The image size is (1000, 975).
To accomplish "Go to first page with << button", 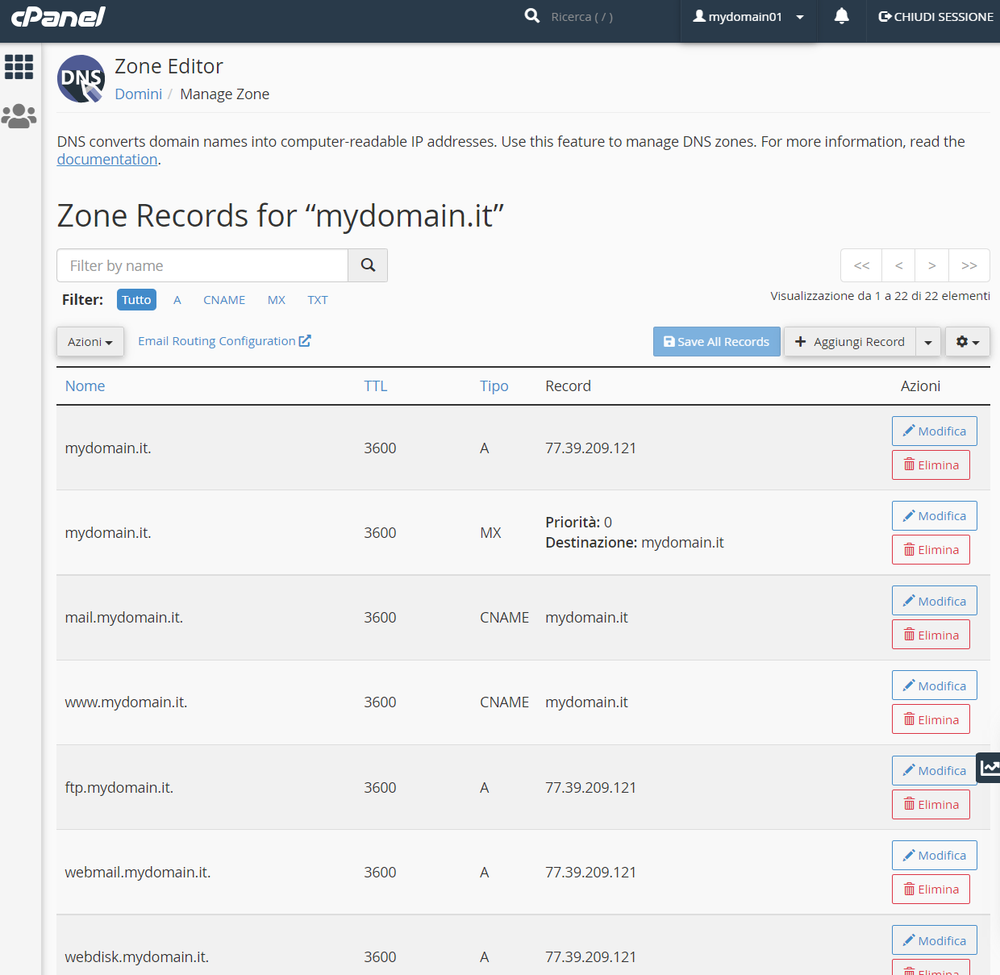I will click(861, 265).
